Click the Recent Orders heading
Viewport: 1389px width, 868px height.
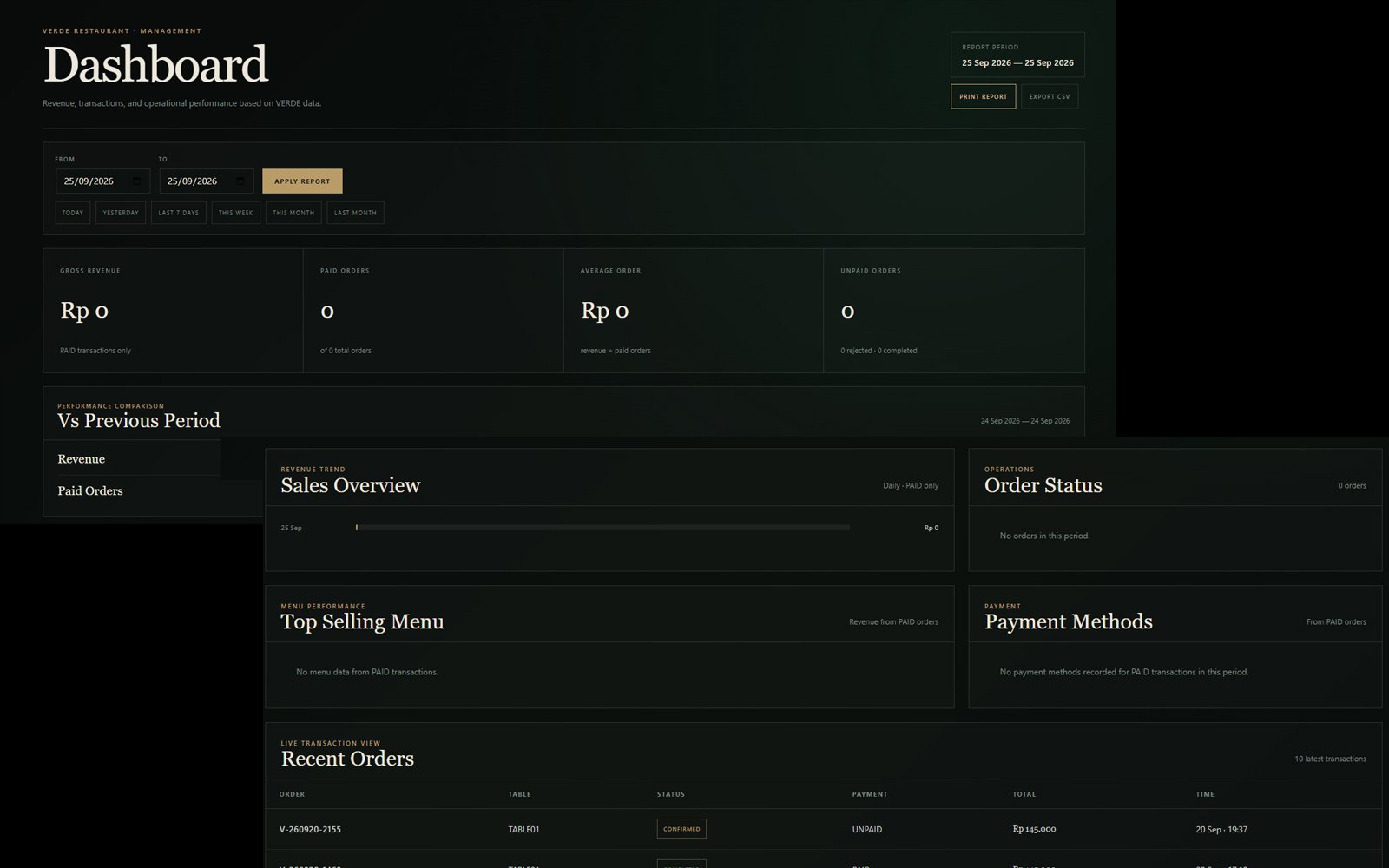click(347, 759)
